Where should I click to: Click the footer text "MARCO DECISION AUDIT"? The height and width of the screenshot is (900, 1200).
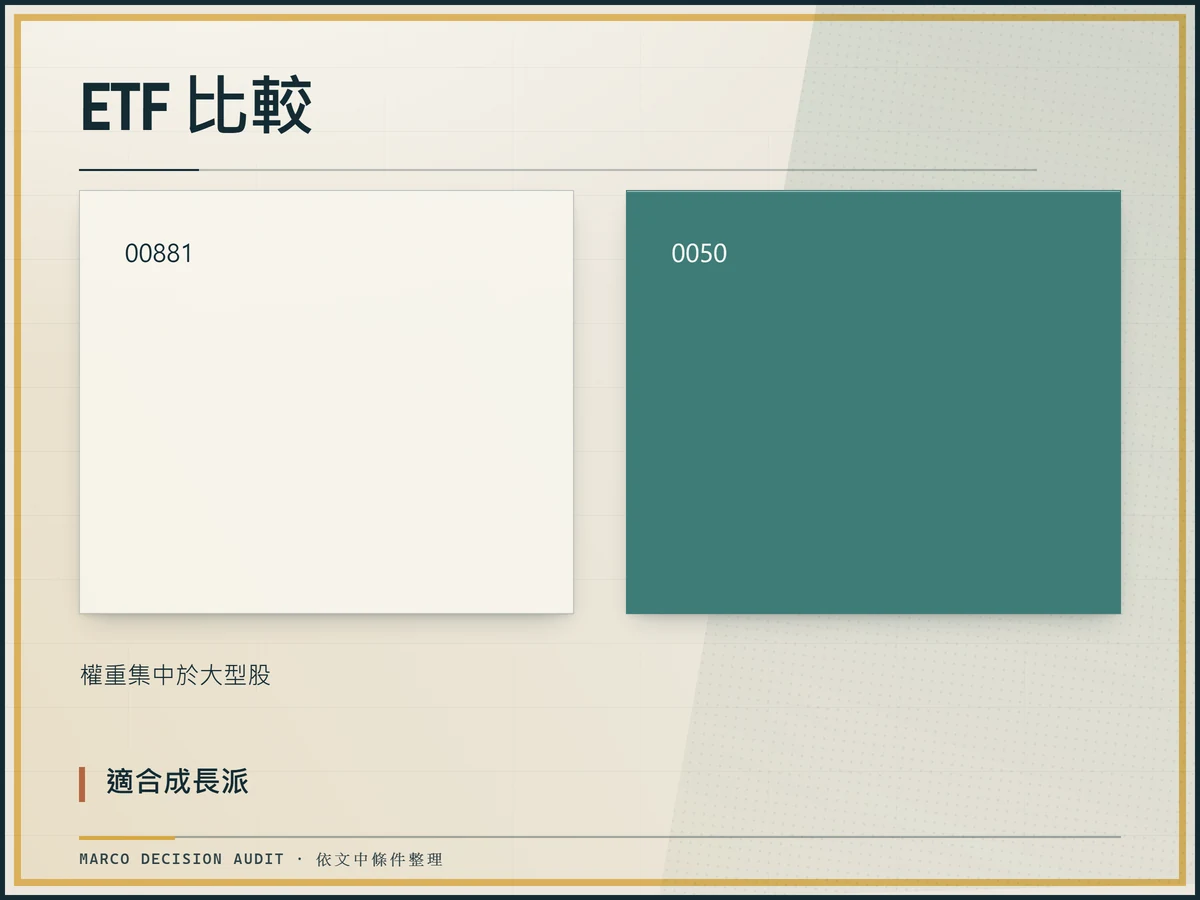point(182,859)
